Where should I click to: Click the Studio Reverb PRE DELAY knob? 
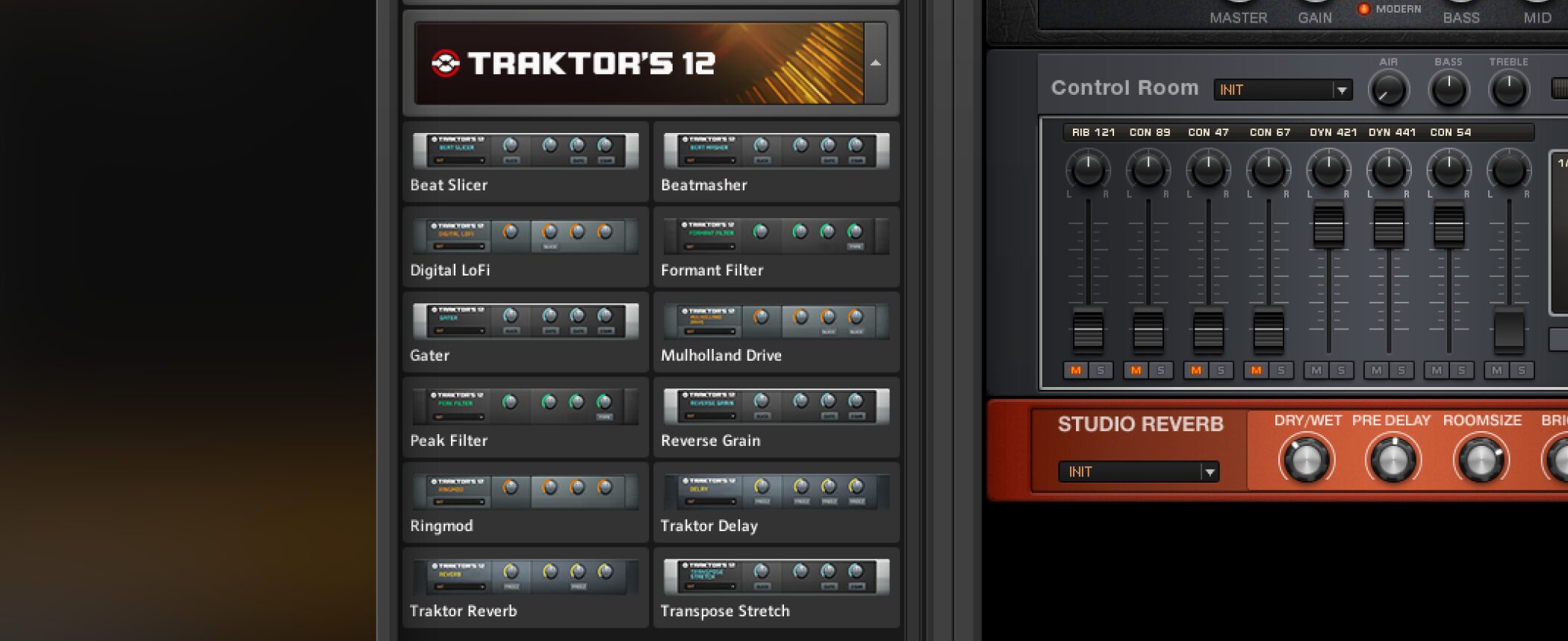click(1393, 459)
